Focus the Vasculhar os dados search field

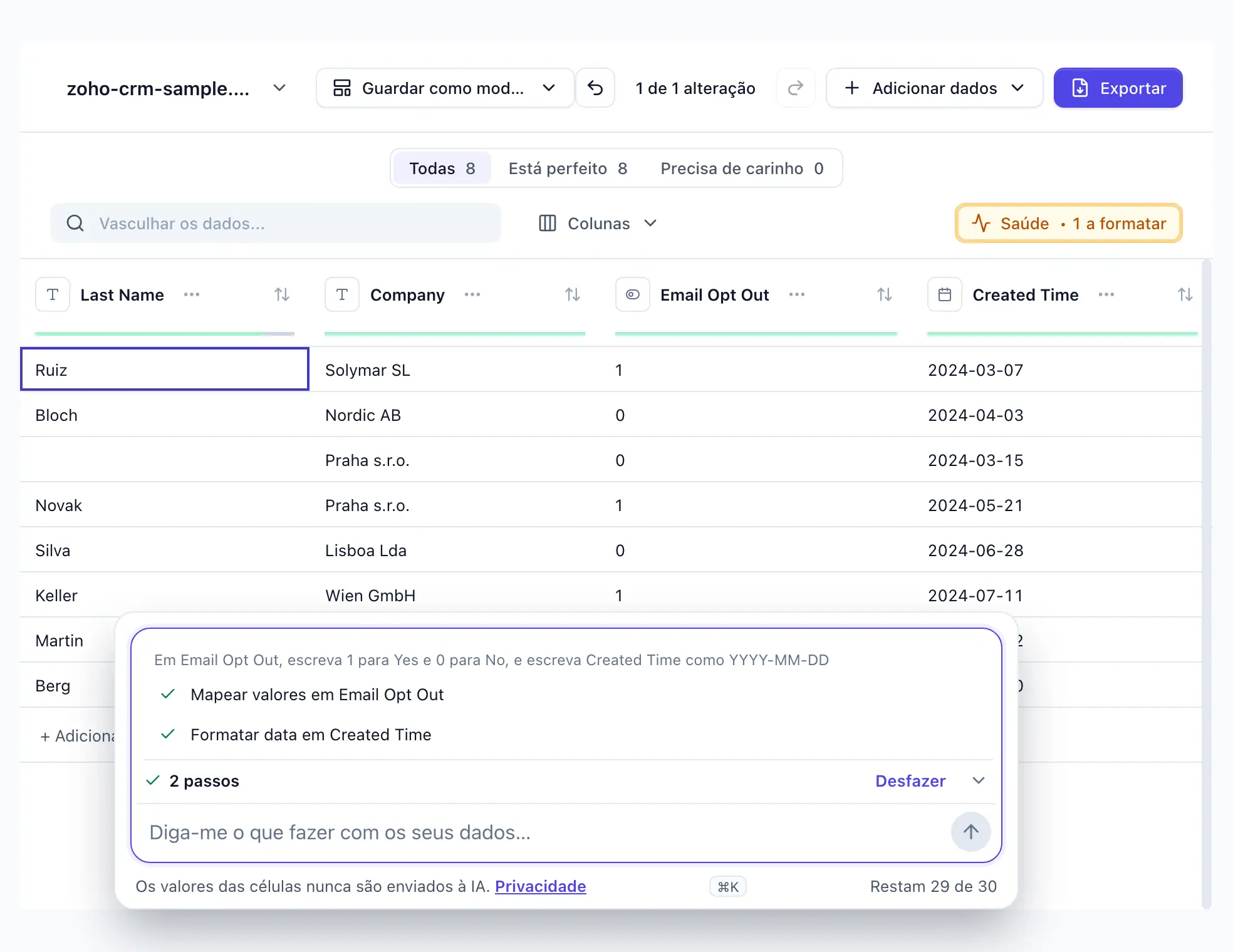point(276,223)
